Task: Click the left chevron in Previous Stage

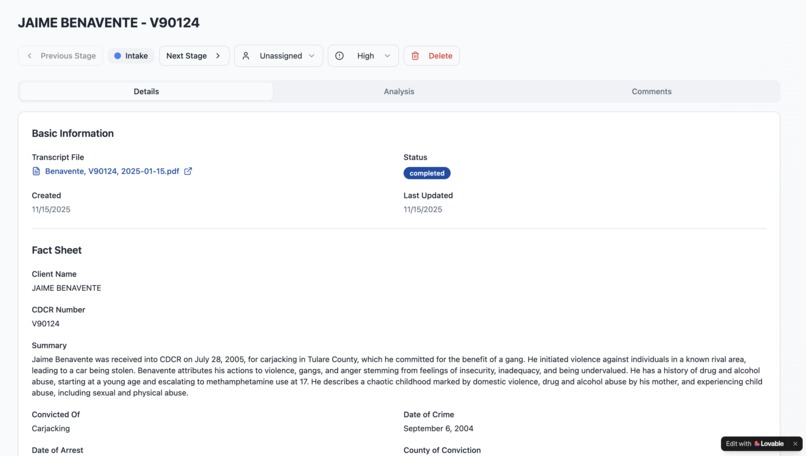Action: [29, 56]
